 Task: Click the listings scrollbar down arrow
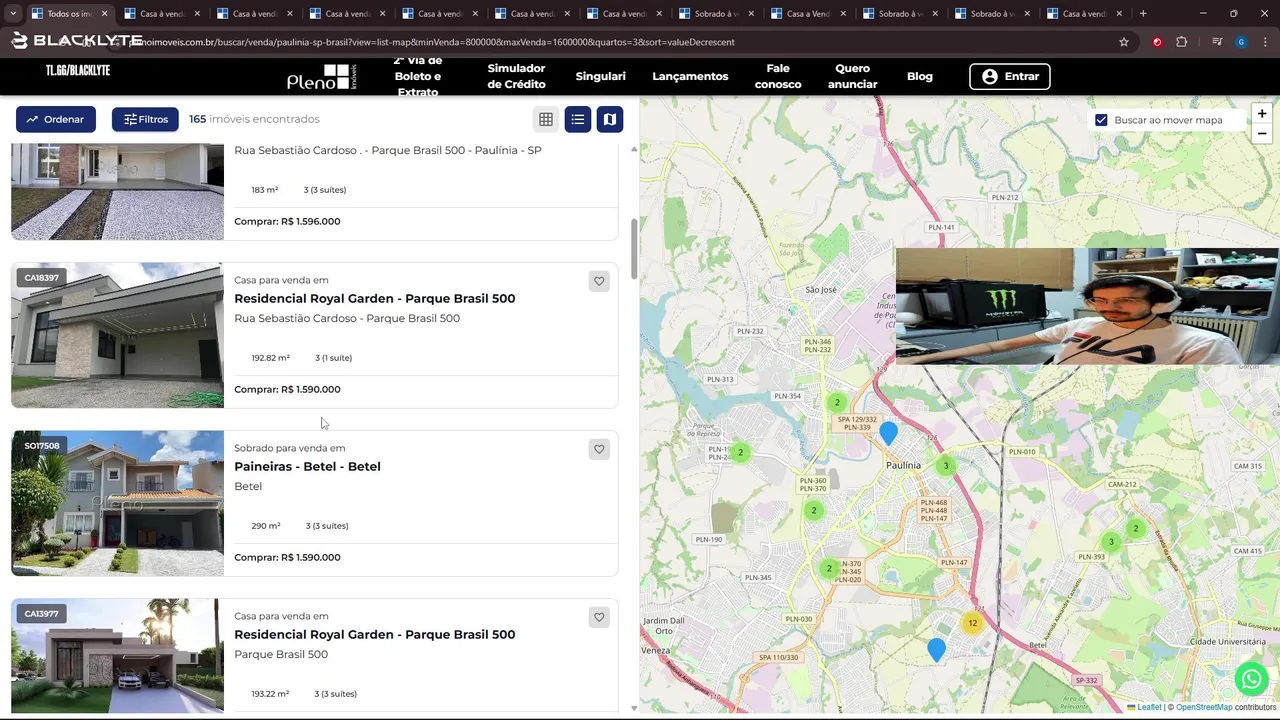(x=634, y=708)
